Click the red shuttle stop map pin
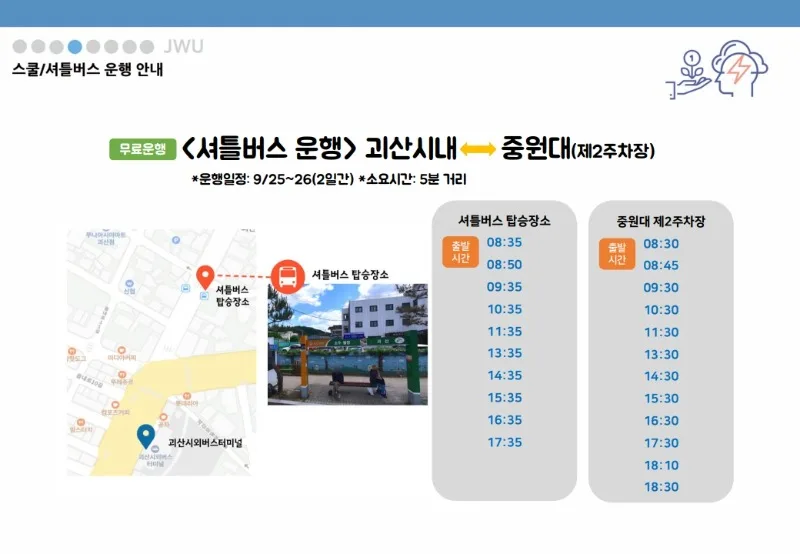The width and height of the screenshot is (800, 554). coord(205,278)
